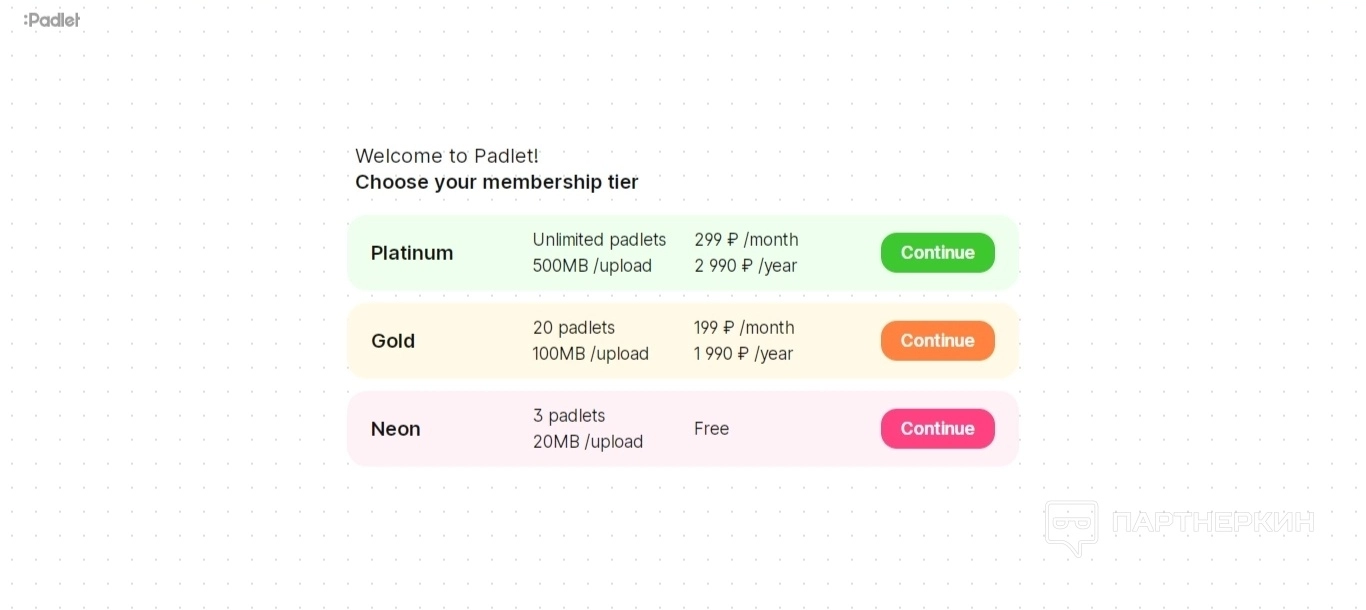Click the 1 990 ₽ /year price
This screenshot has height=610, width=1366.
tap(743, 354)
